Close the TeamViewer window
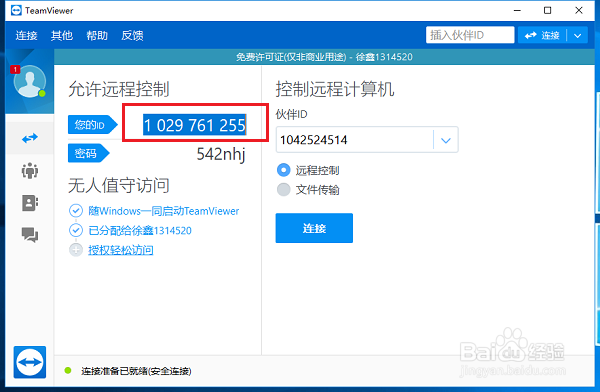The width and height of the screenshot is (600, 392). (579, 10)
